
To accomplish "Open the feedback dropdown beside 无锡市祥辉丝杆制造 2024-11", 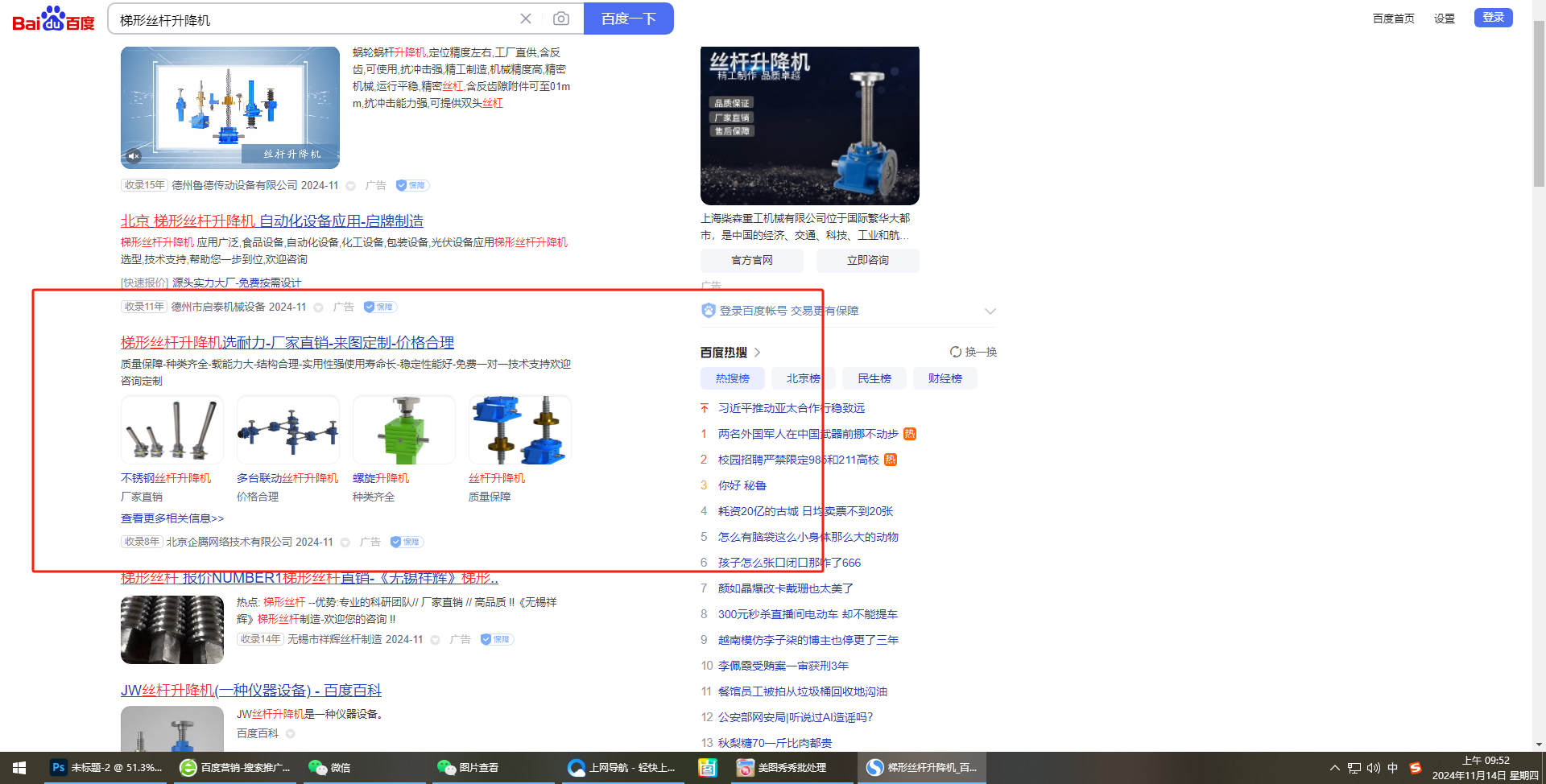I will click(435, 640).
